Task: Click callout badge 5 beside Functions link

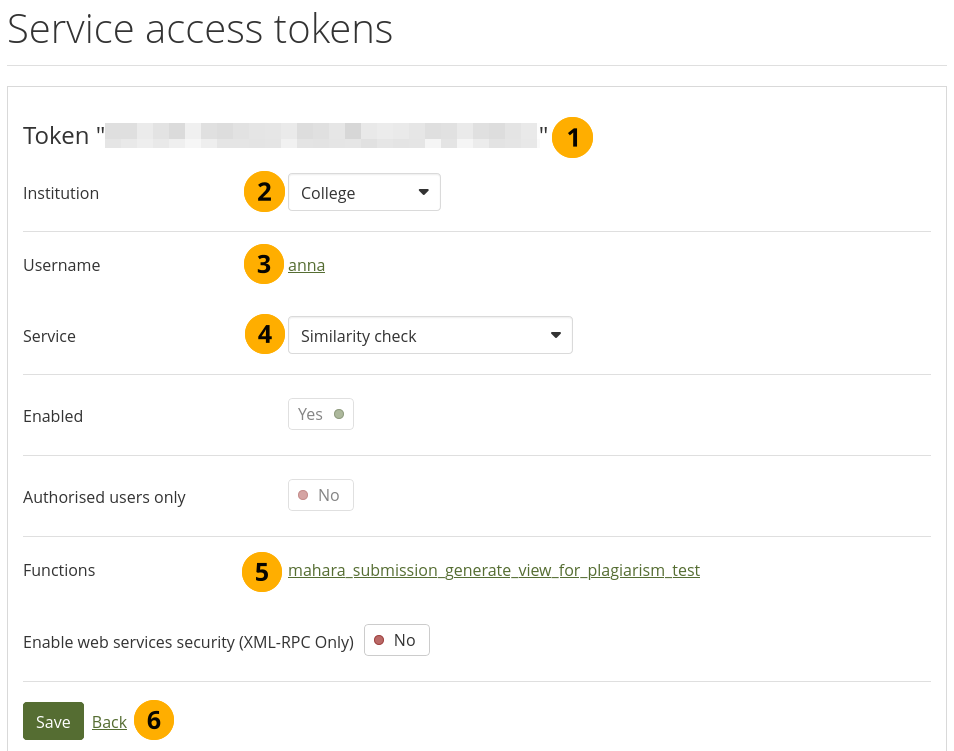Action: [261, 571]
